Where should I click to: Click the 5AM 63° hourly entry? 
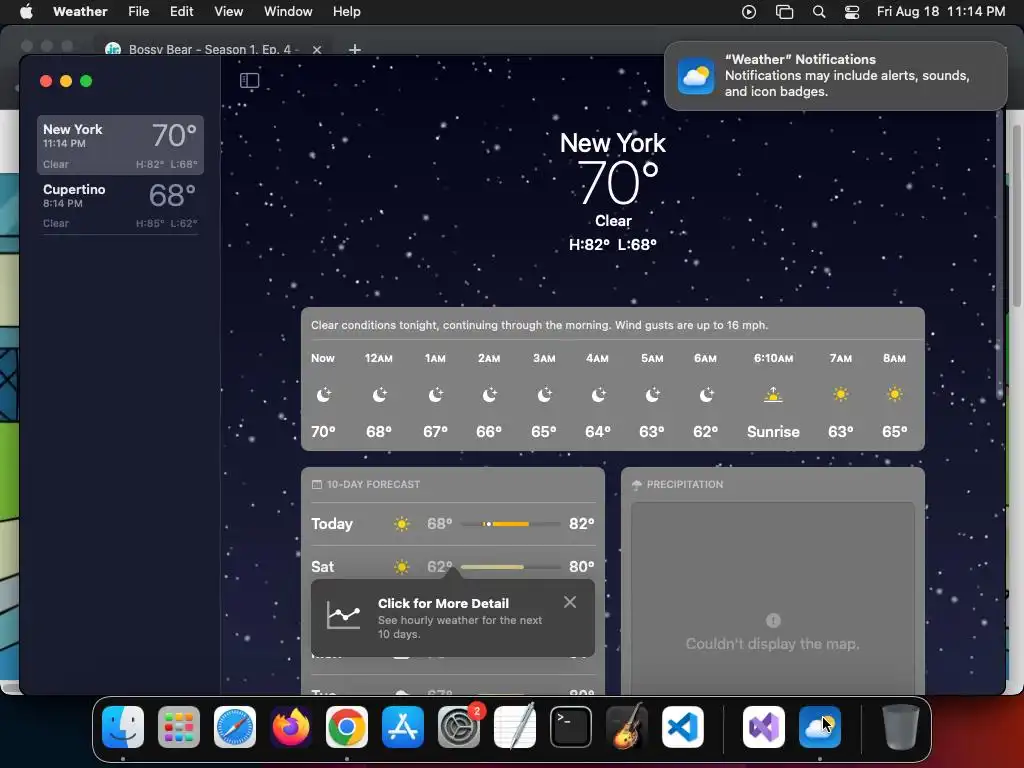tap(652, 395)
